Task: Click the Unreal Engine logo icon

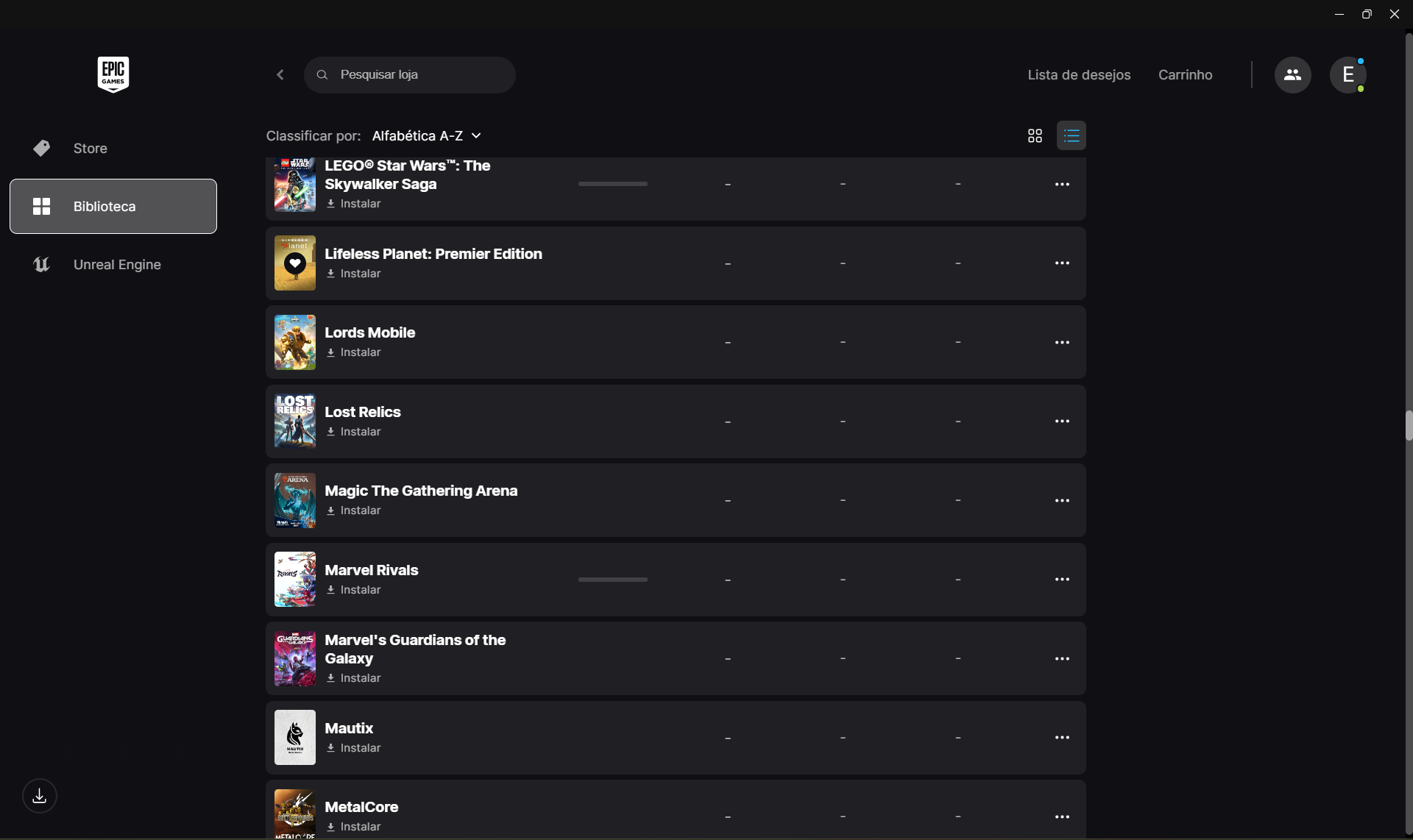Action: 41,265
